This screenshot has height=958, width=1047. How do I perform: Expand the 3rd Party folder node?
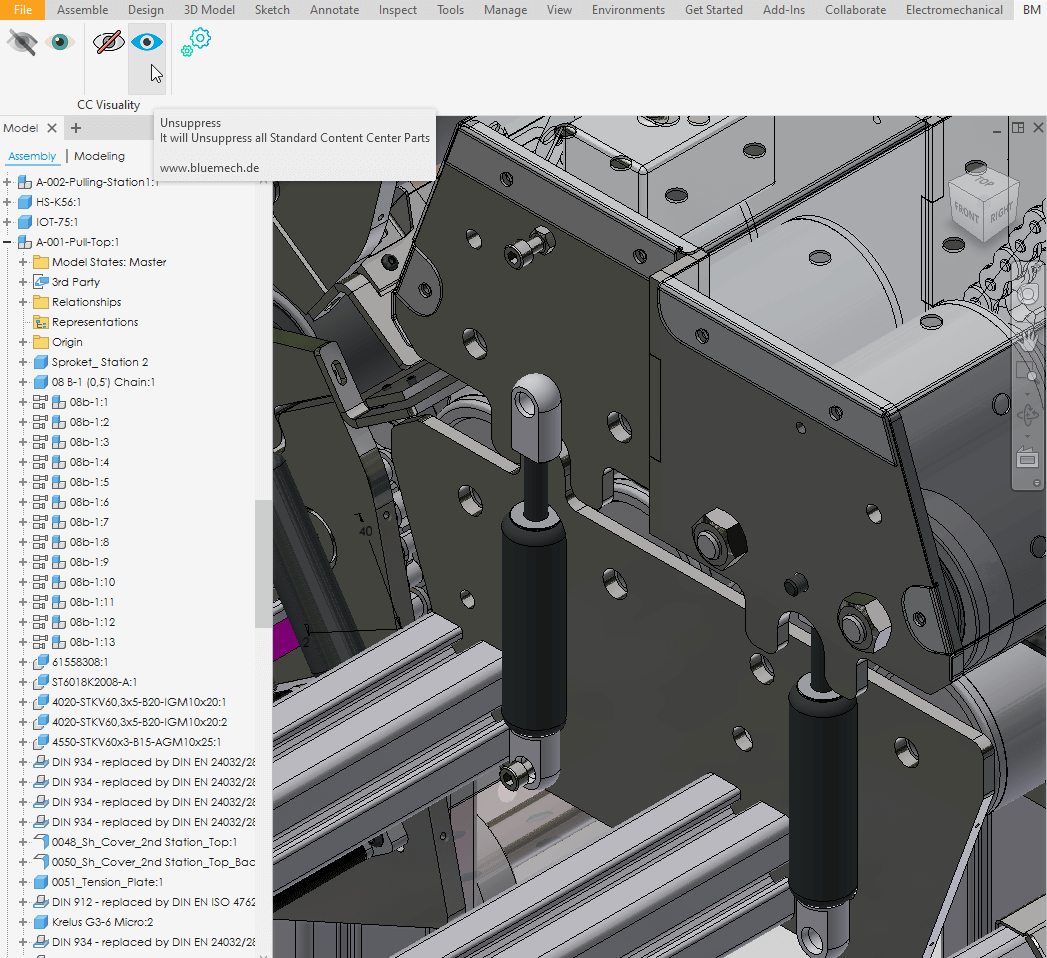[x=24, y=282]
